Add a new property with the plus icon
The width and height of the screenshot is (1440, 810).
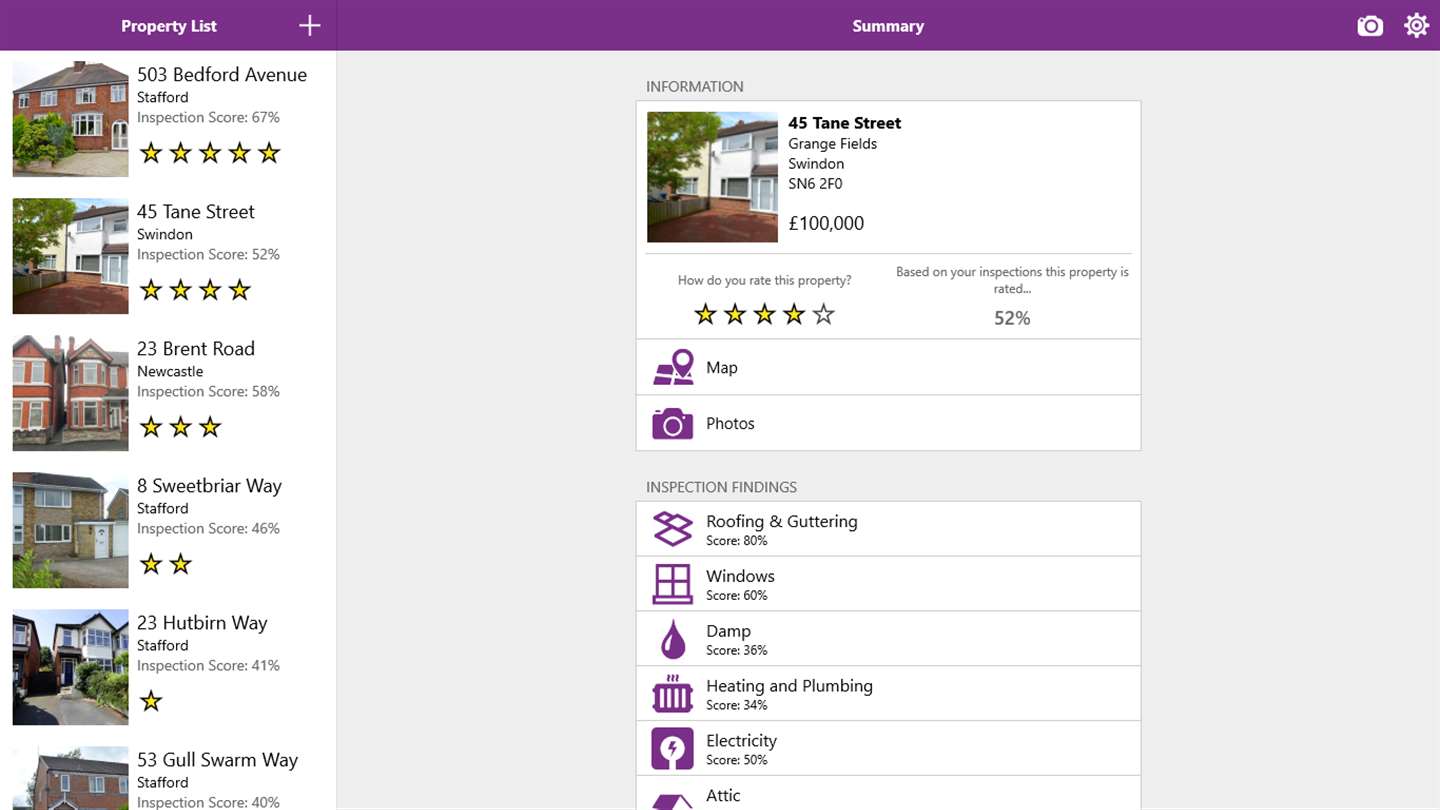[310, 26]
